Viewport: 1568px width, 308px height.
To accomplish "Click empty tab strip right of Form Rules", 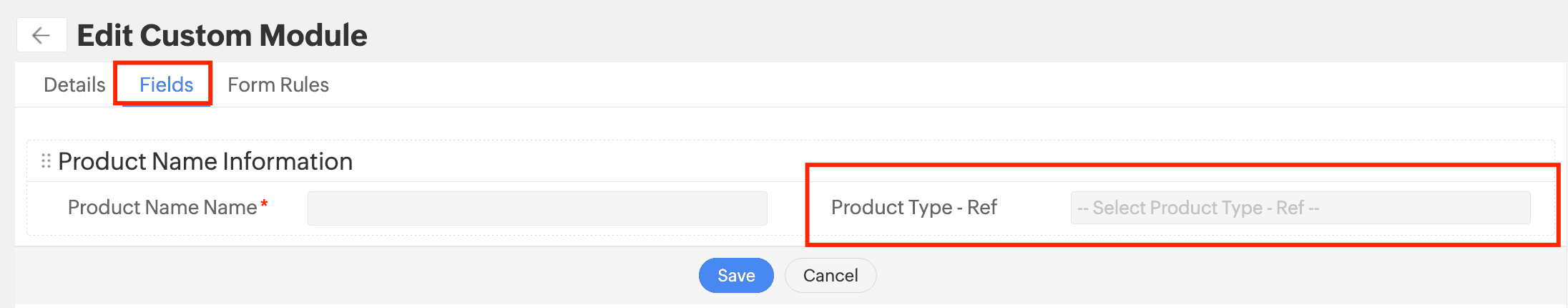I will [858, 85].
